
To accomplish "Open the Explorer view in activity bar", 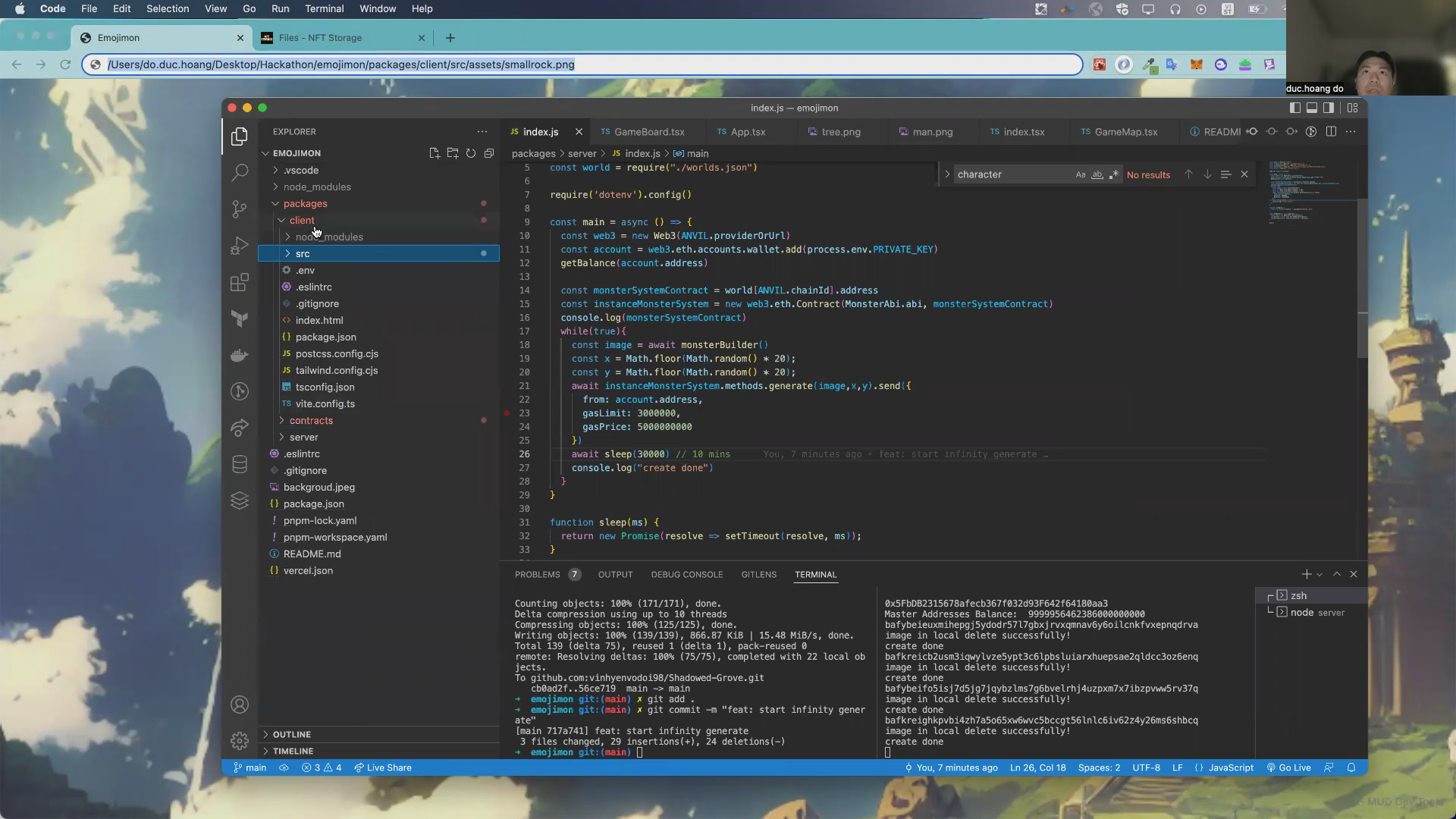I will point(240,136).
